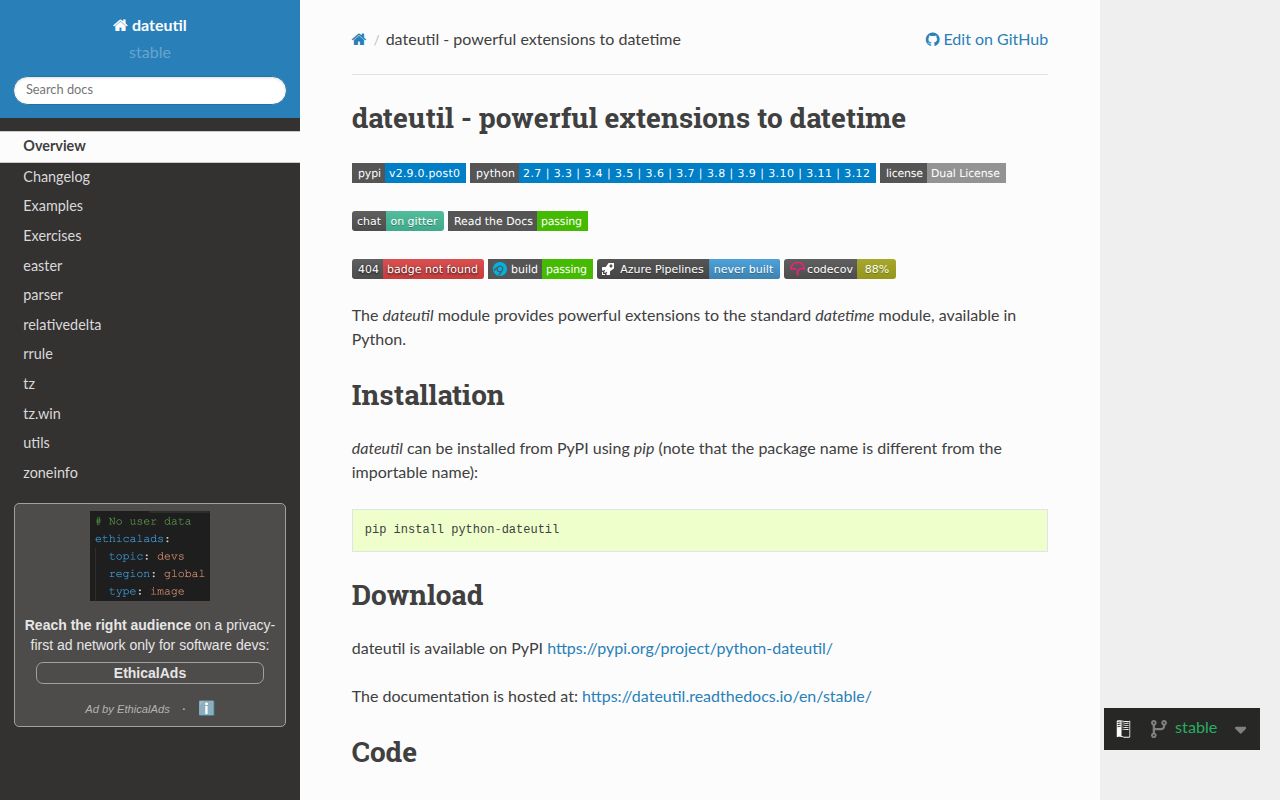The height and width of the screenshot is (800, 1280).
Task: Click breadcrumb page title text
Action: pyautogui.click(x=533, y=40)
